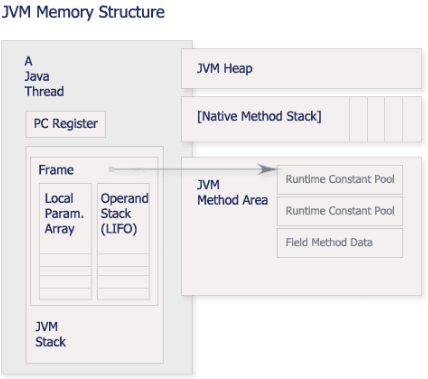Select the first Runtime Constant Pool box
428x379 pixels.
340,180
